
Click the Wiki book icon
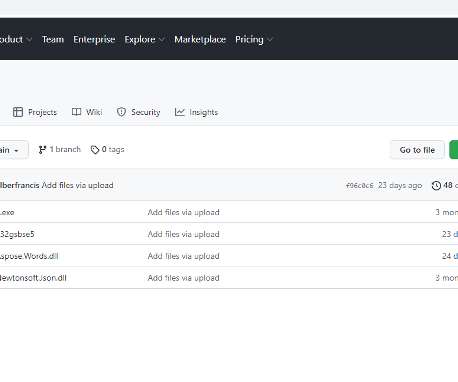76,112
